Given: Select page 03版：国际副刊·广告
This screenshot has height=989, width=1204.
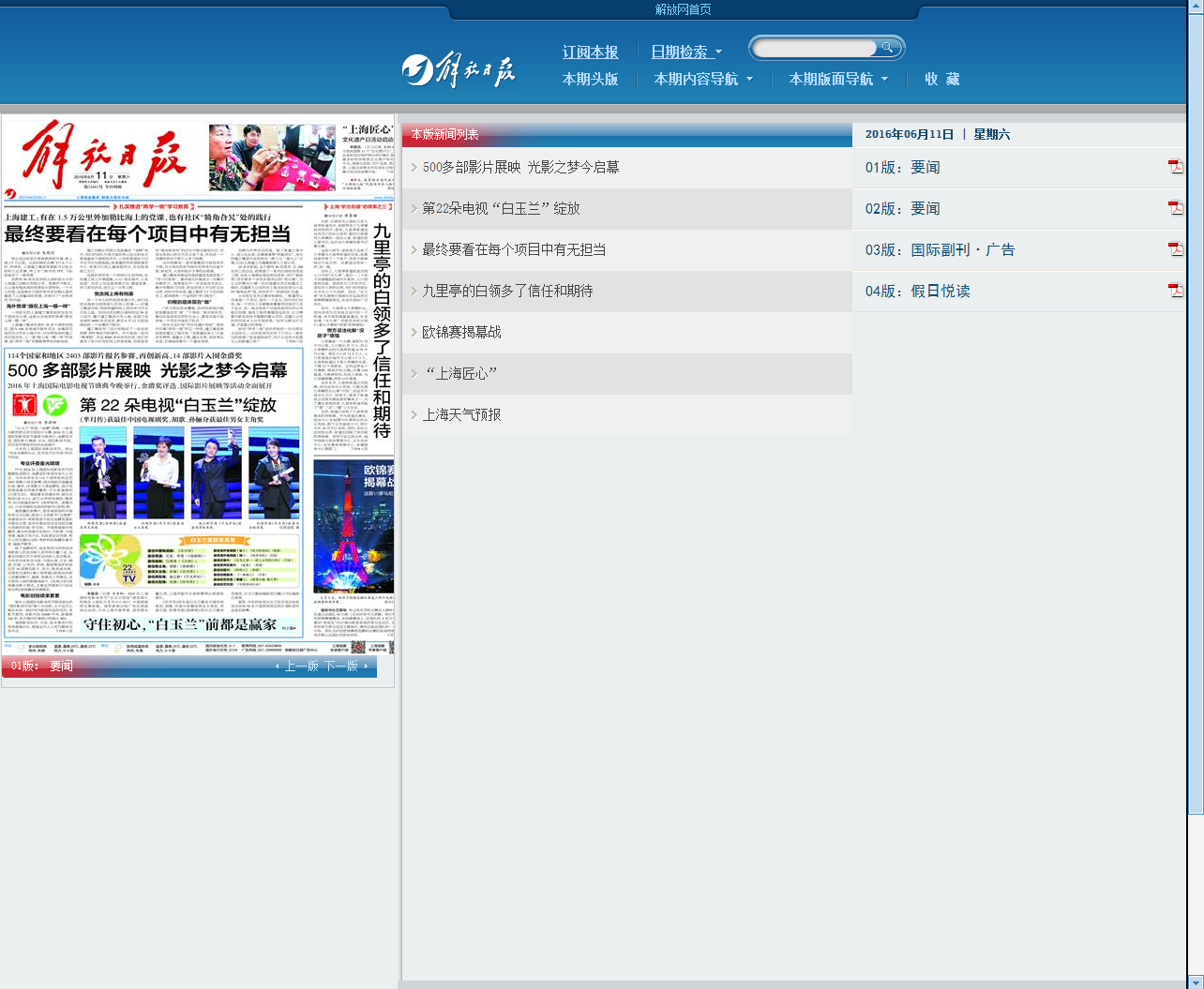Looking at the screenshot, I should coord(940,249).
